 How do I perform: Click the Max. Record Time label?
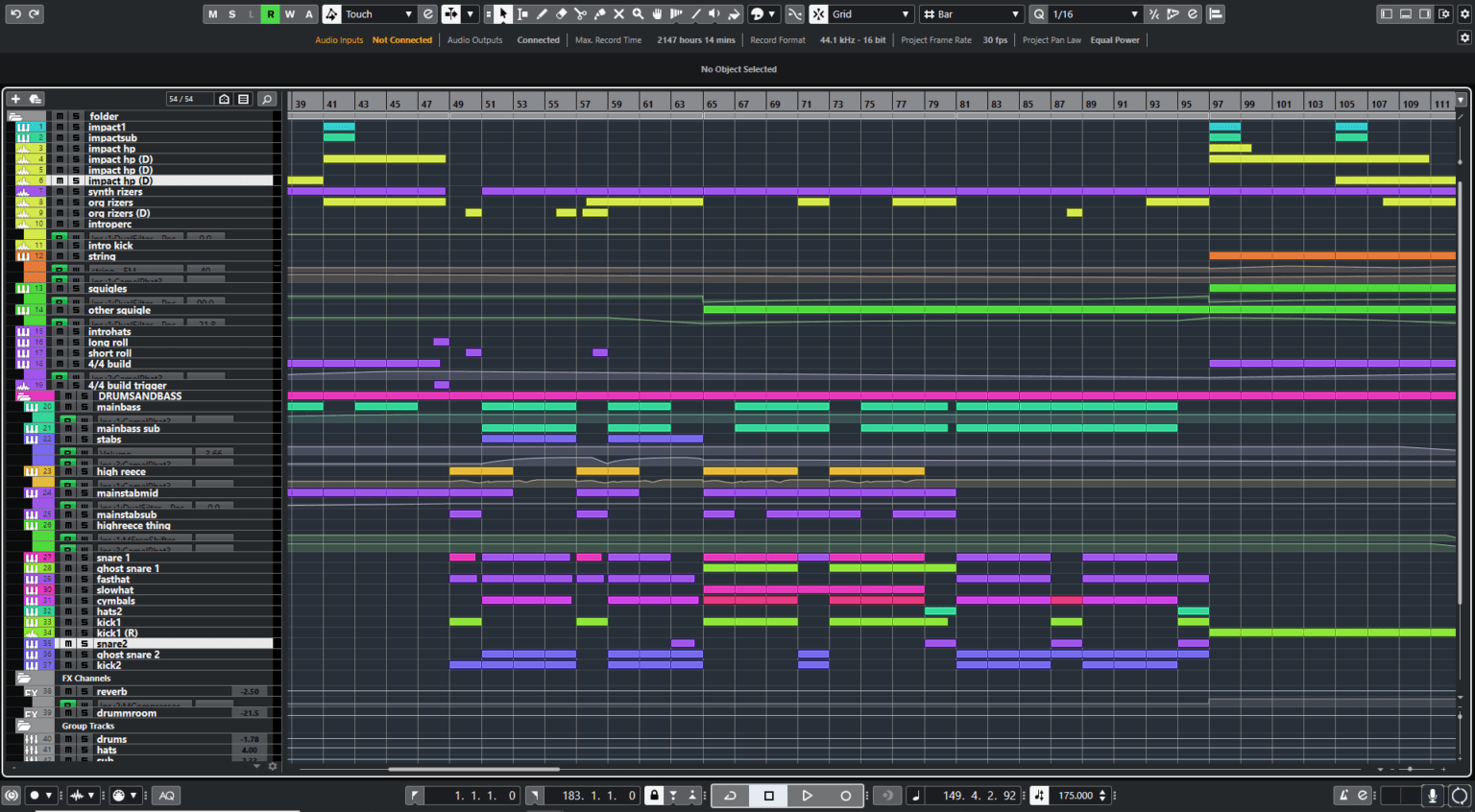click(608, 40)
